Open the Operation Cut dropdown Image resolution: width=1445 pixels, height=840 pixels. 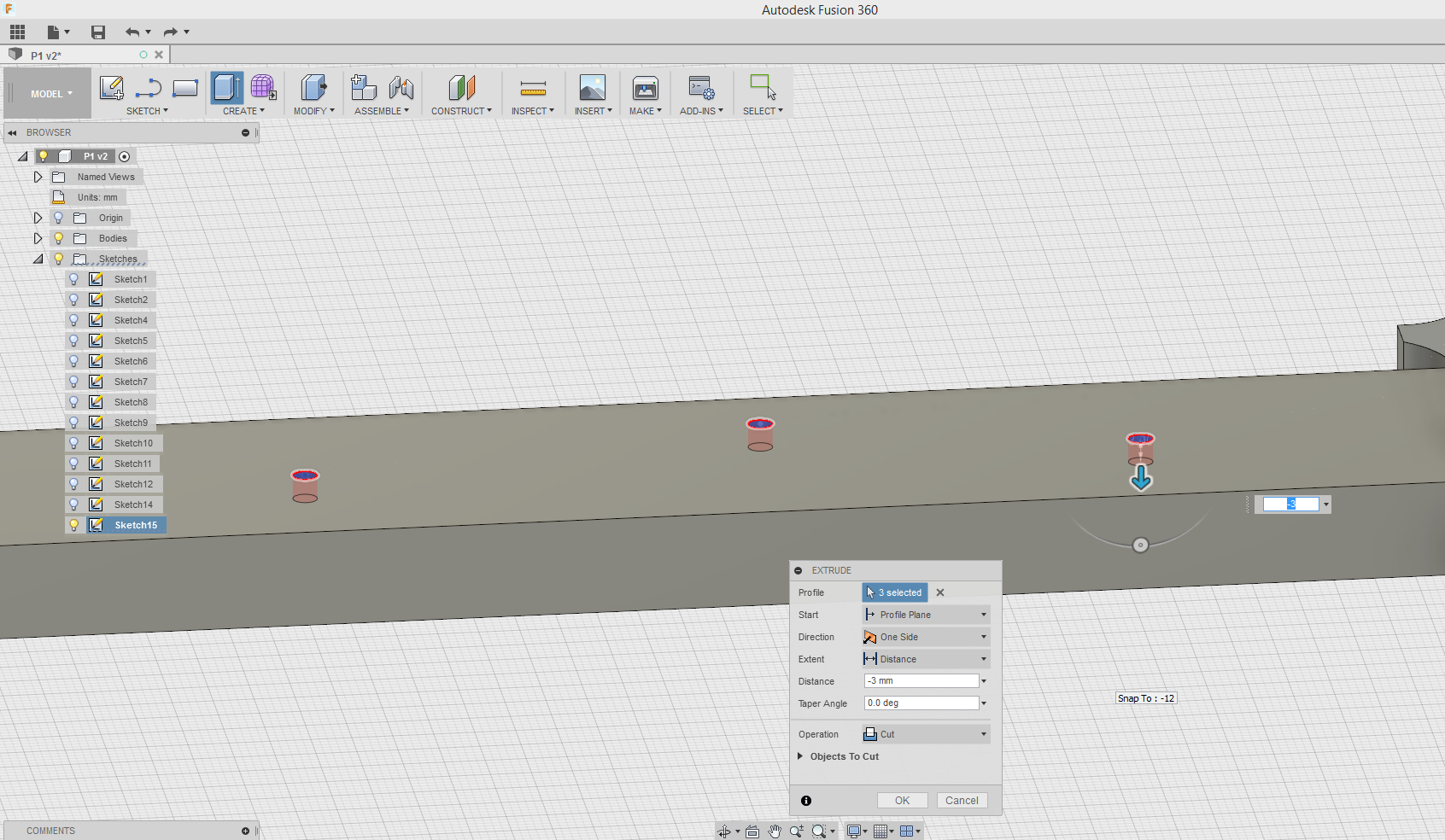(x=926, y=734)
